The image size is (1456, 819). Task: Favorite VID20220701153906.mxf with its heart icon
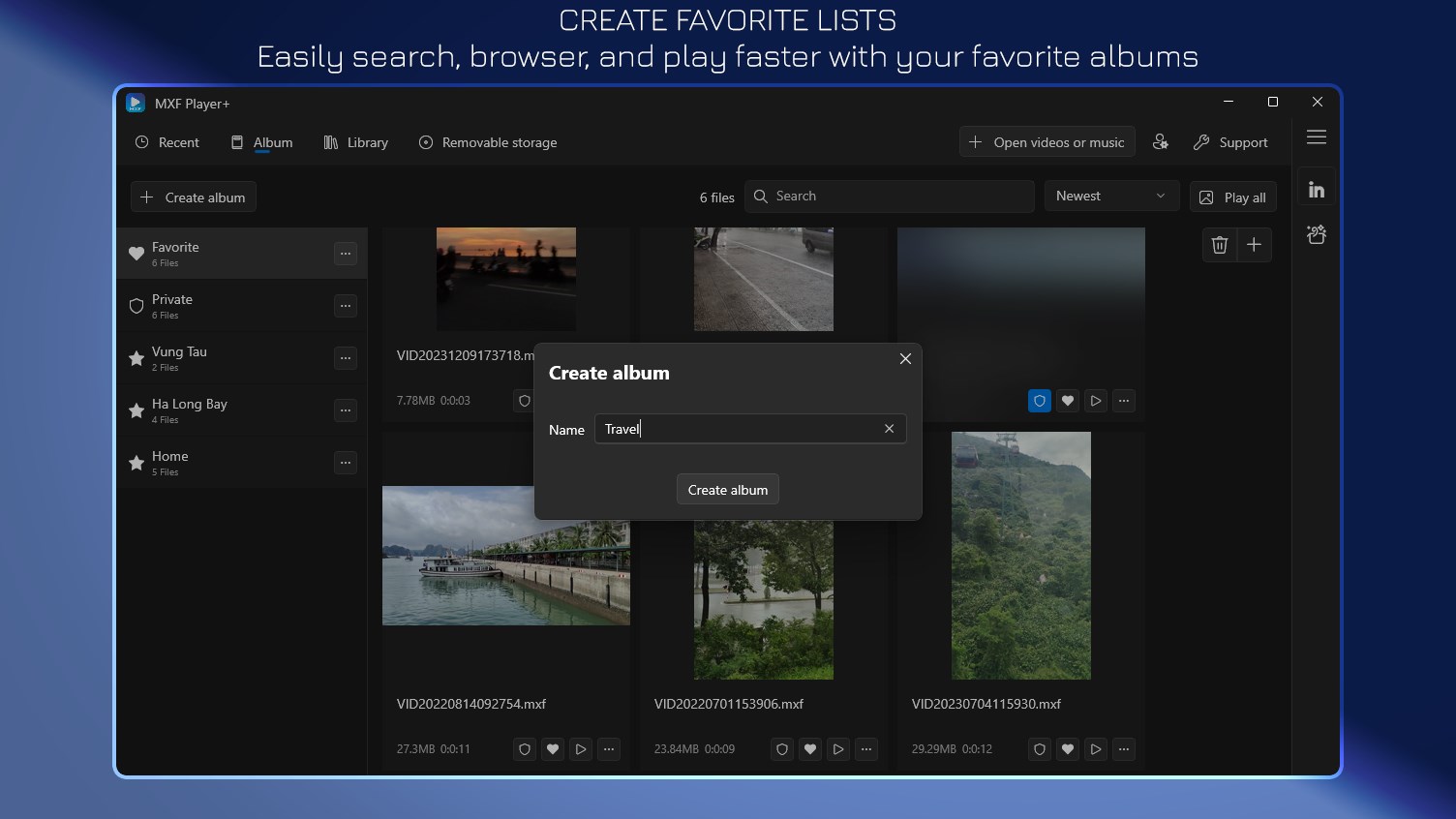pyautogui.click(x=809, y=748)
